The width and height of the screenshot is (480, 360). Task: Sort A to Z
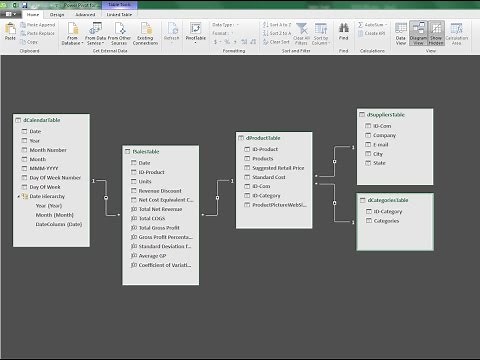[x=277, y=25]
